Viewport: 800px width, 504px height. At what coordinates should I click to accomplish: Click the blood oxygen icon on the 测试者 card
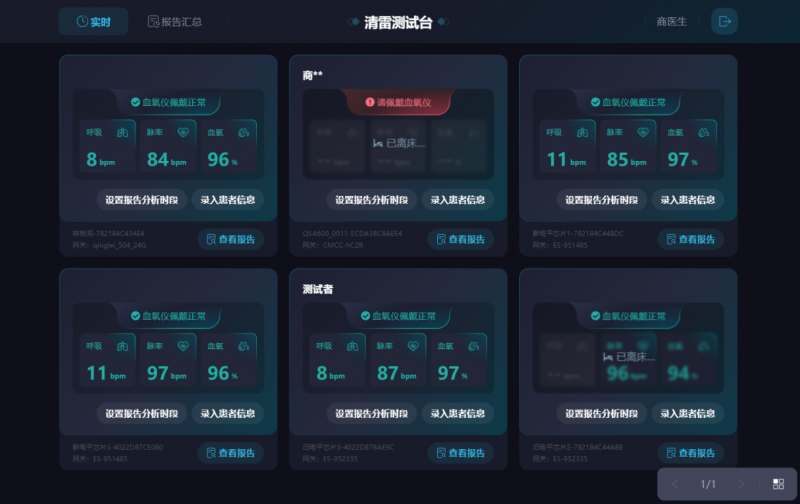tap(473, 346)
